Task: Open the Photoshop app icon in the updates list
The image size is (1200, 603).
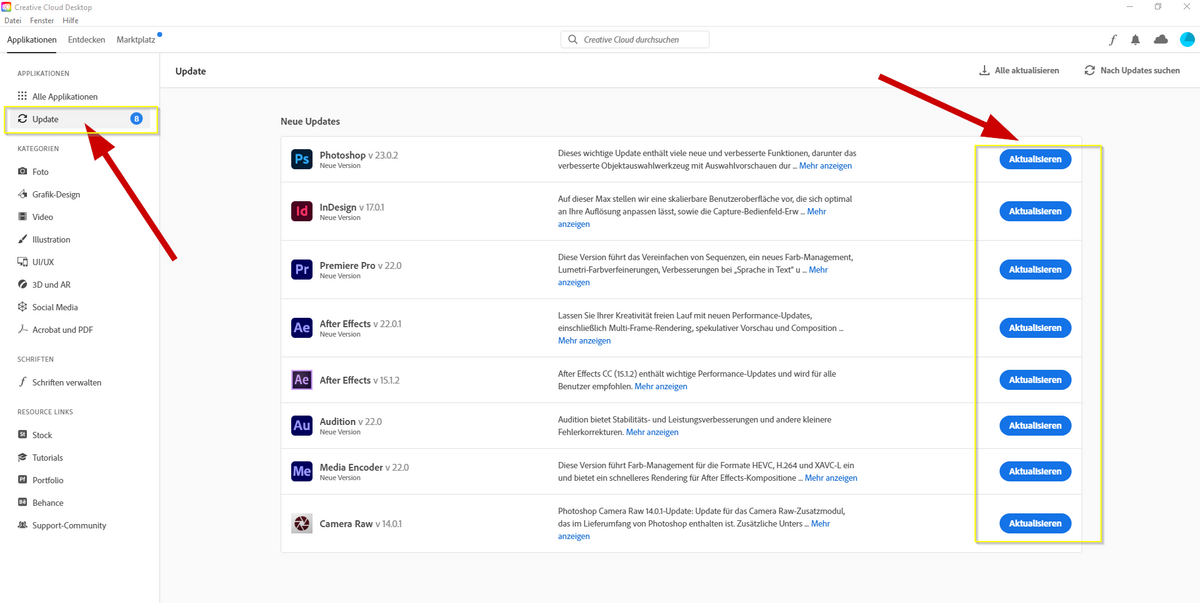Action: [x=301, y=160]
